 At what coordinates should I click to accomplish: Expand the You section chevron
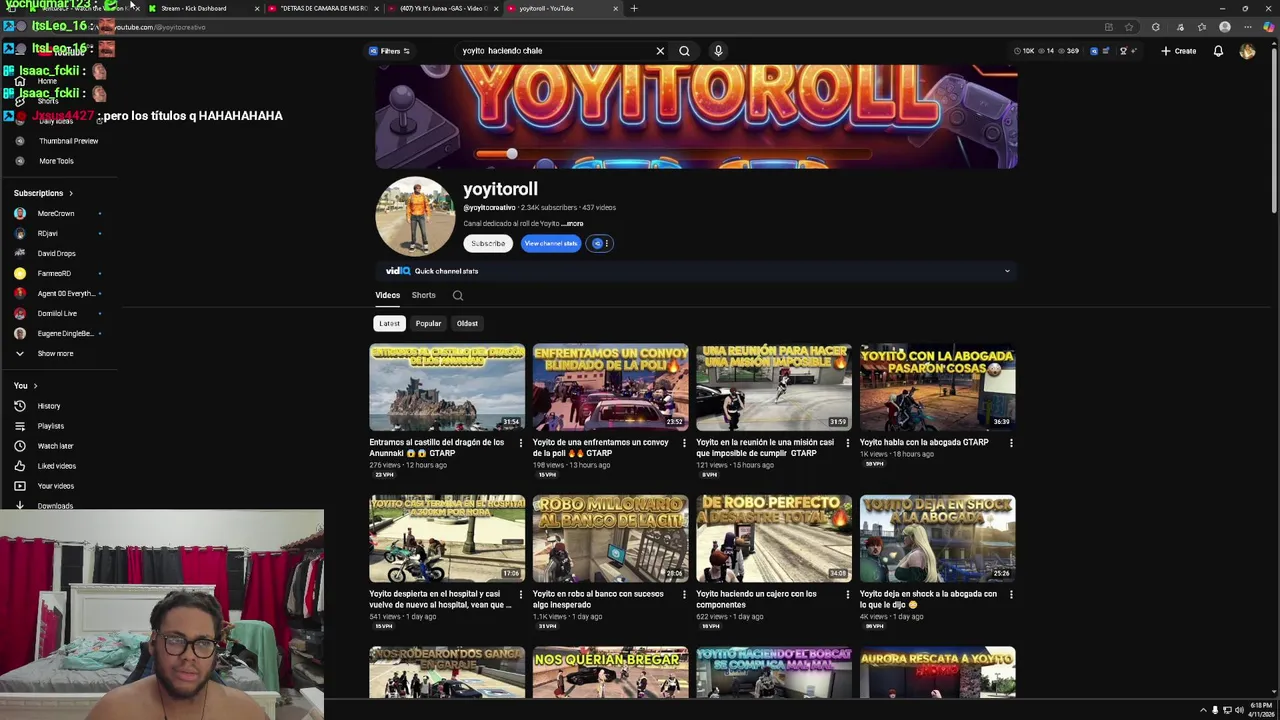click(35, 386)
